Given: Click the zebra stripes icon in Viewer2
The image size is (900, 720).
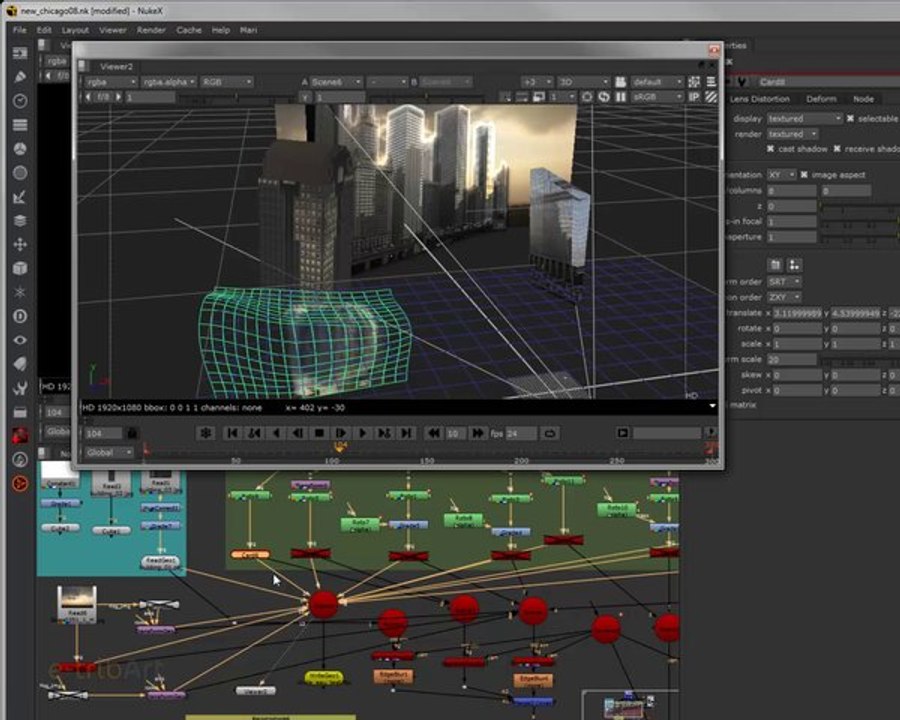Looking at the screenshot, I should [x=711, y=97].
